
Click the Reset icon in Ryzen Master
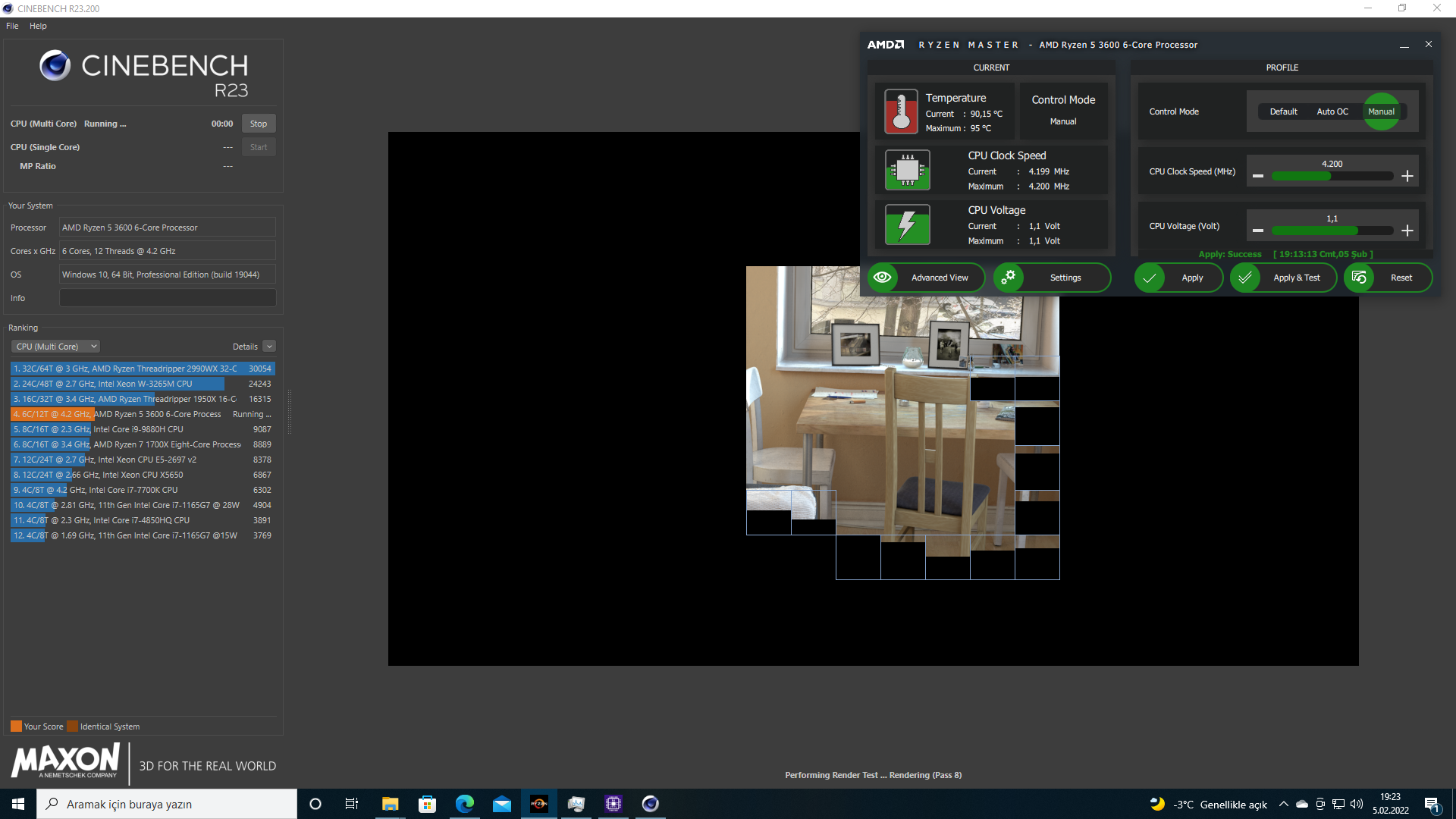coord(1359,278)
